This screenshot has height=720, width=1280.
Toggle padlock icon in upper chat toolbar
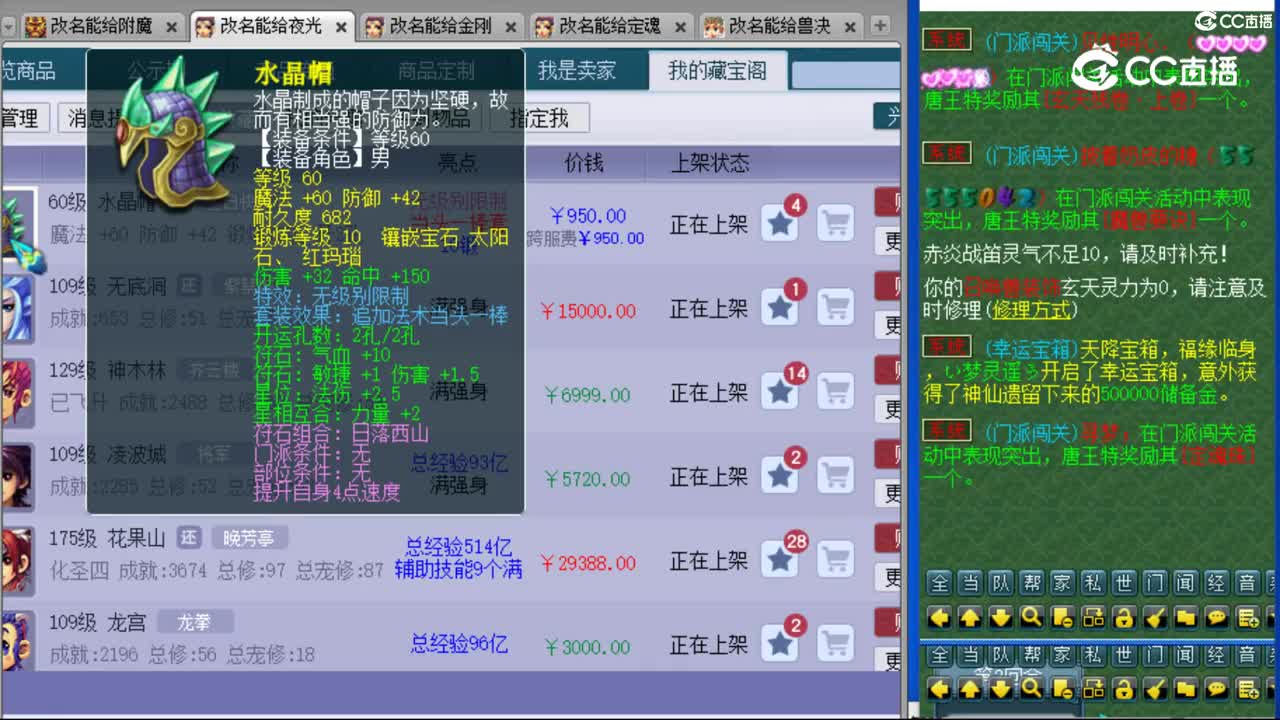click(1124, 617)
